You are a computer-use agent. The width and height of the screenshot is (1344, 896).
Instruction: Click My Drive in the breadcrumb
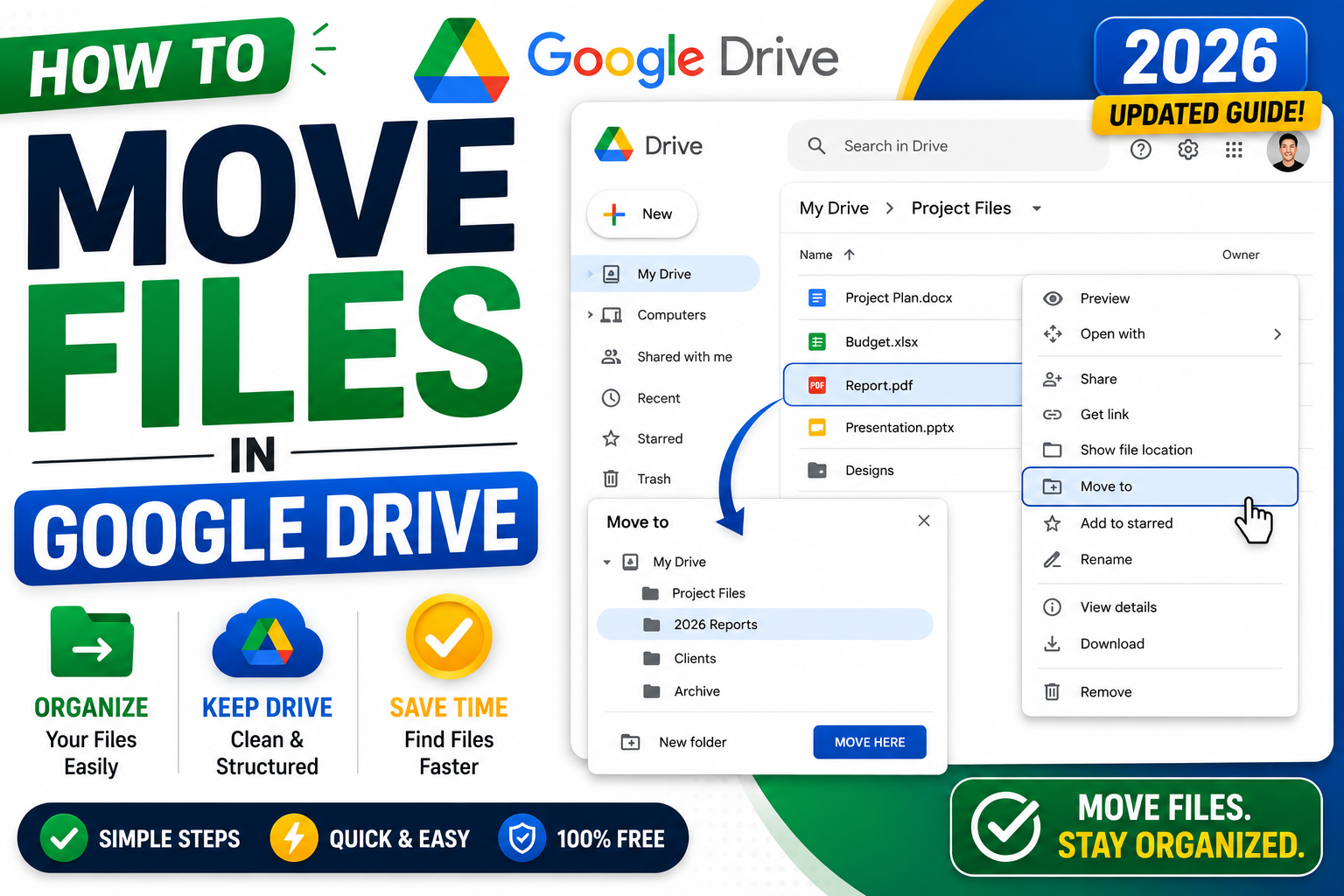[834, 208]
